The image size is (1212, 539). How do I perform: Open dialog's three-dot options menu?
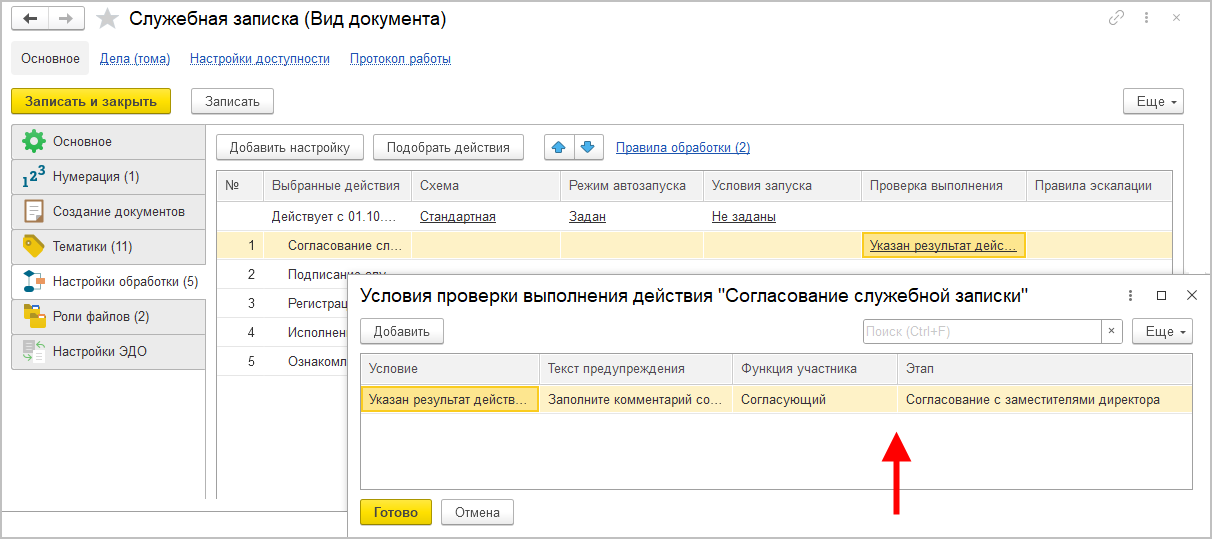[1130, 295]
